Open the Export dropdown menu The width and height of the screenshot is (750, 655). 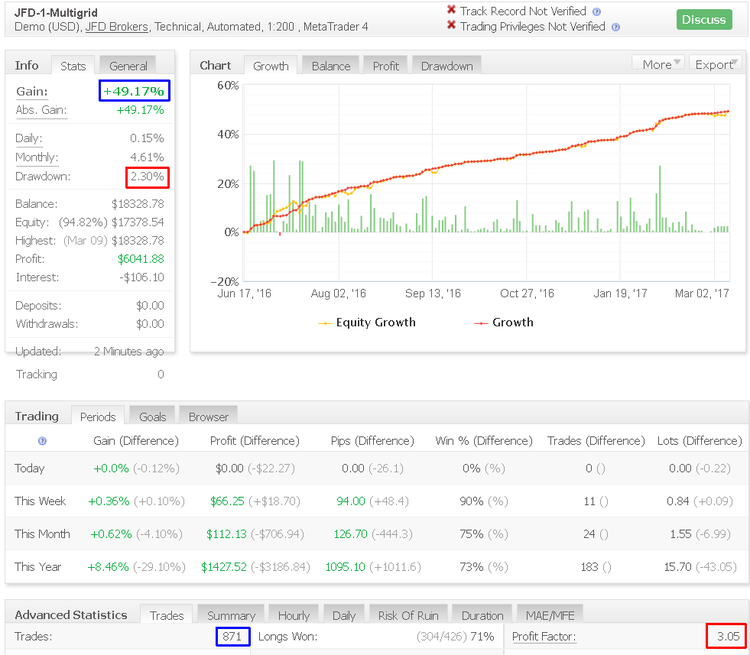(717, 64)
